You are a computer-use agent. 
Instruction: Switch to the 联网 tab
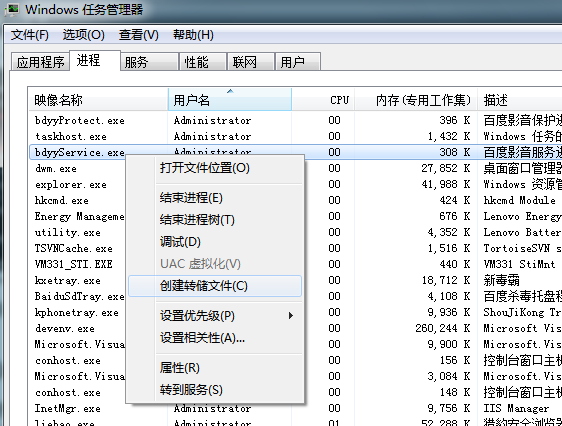coord(251,62)
